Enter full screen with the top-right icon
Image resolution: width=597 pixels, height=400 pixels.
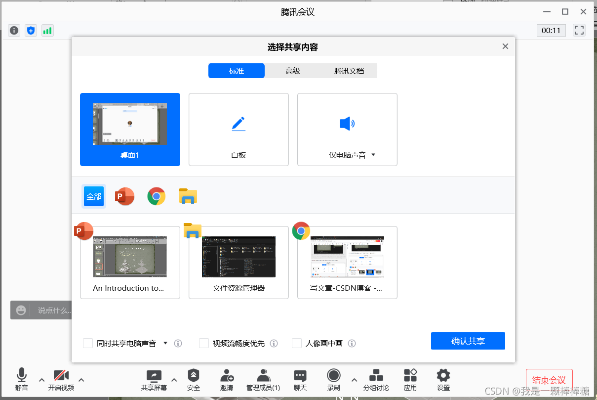579,30
